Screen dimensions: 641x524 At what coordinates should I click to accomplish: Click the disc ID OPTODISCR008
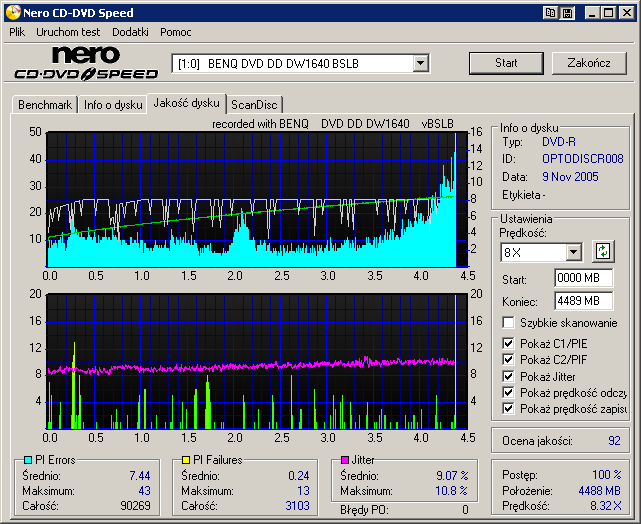click(583, 159)
